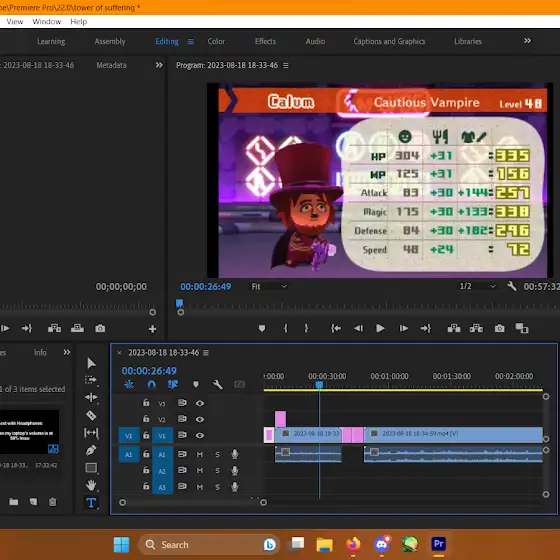Select the Razor tool
560x560 pixels.
91,415
